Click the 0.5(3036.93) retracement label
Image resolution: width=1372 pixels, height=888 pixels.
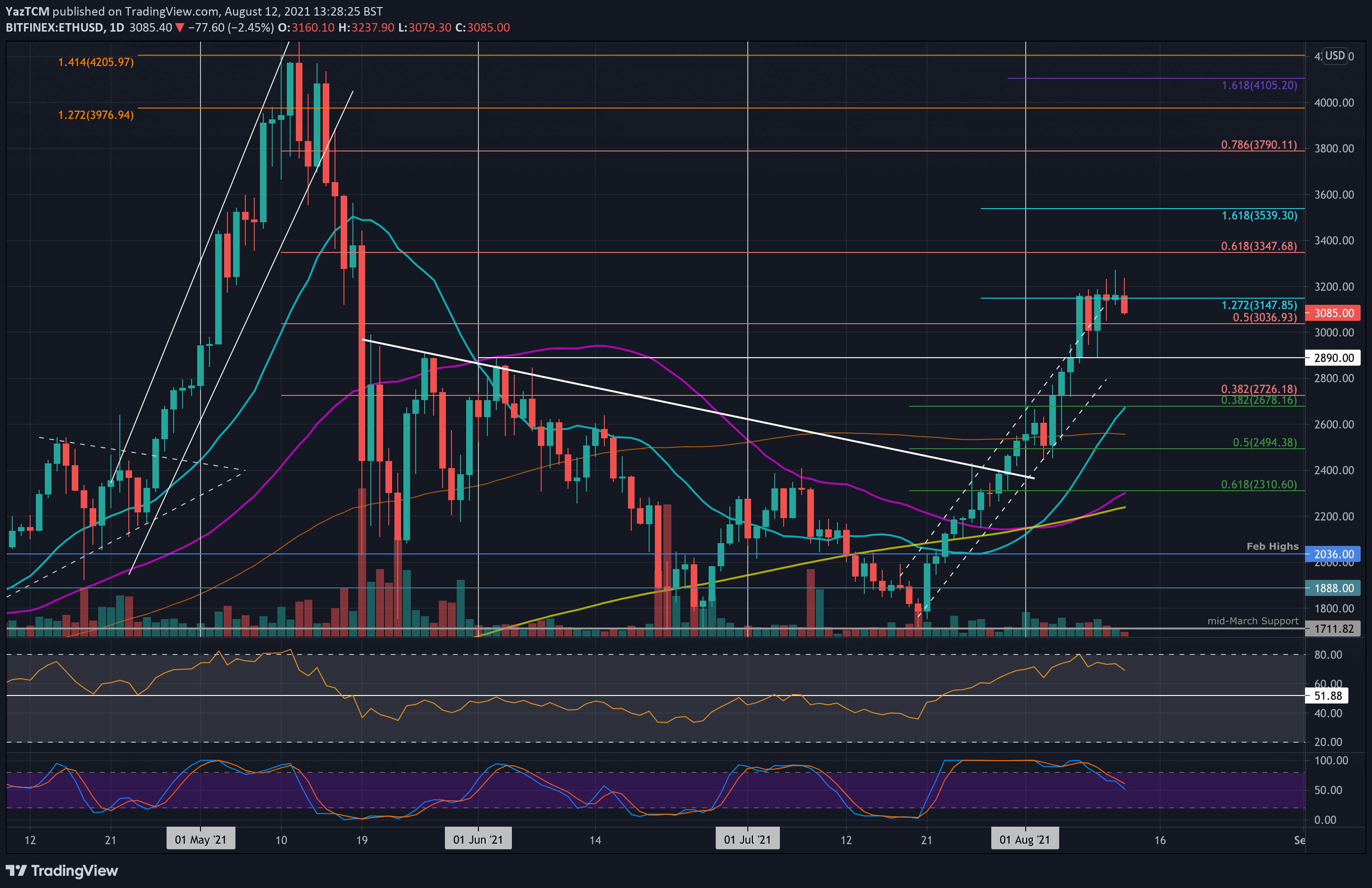[x=1265, y=317]
